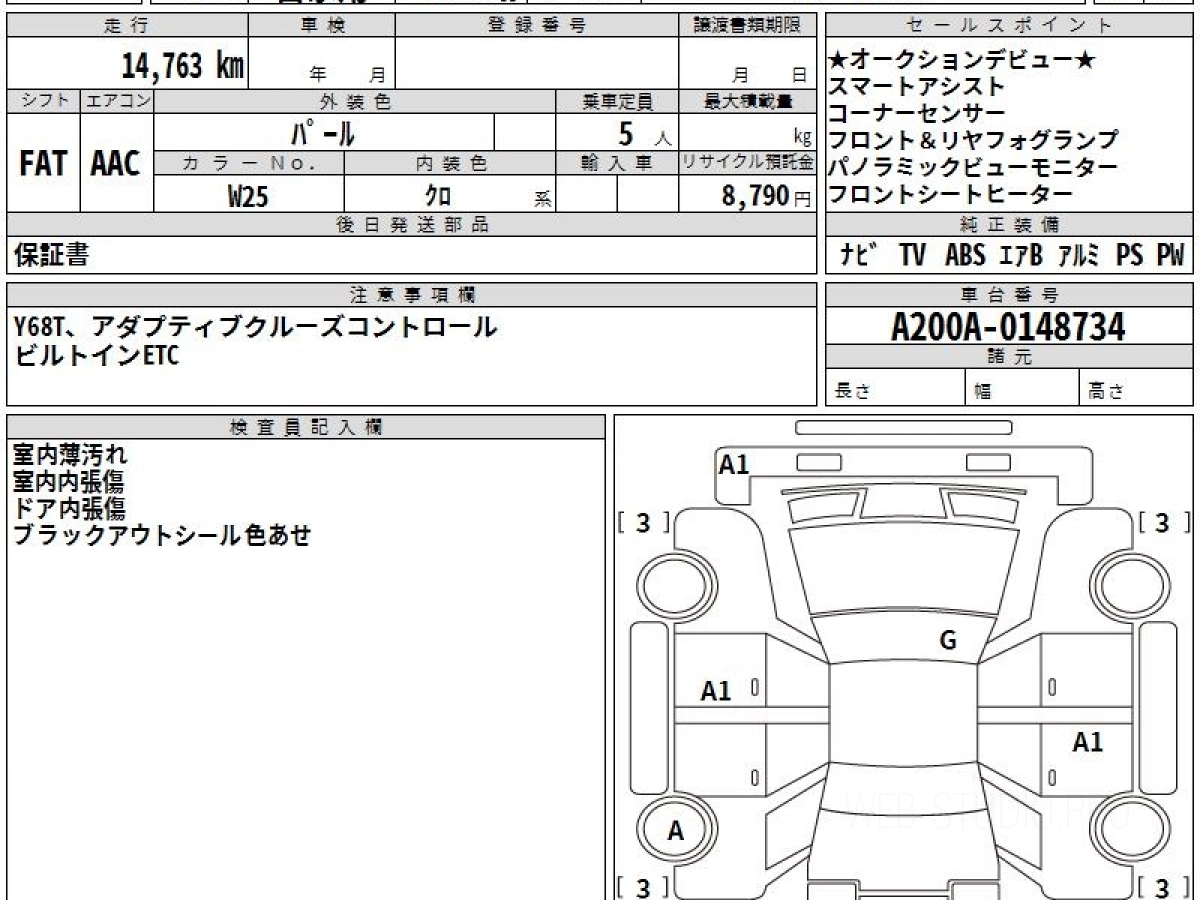Select the exterior color value パール
The width and height of the screenshot is (1200, 900).
click(x=323, y=132)
